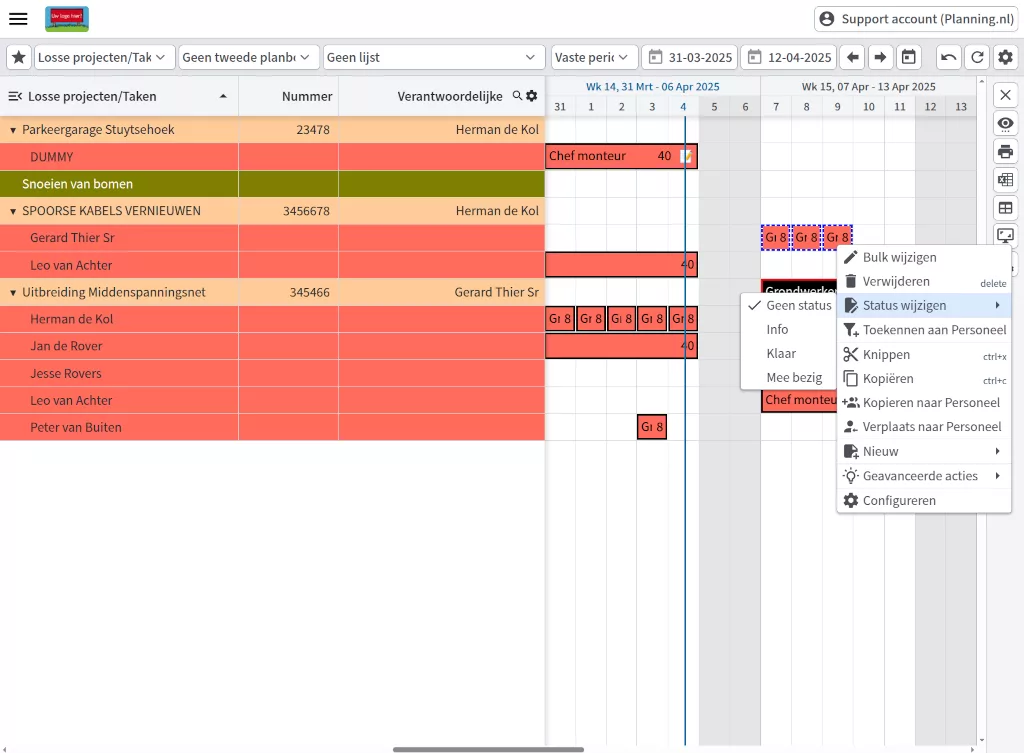Open the 'Vaste periode' dropdown
This screenshot has width=1024, height=753.
[594, 57]
